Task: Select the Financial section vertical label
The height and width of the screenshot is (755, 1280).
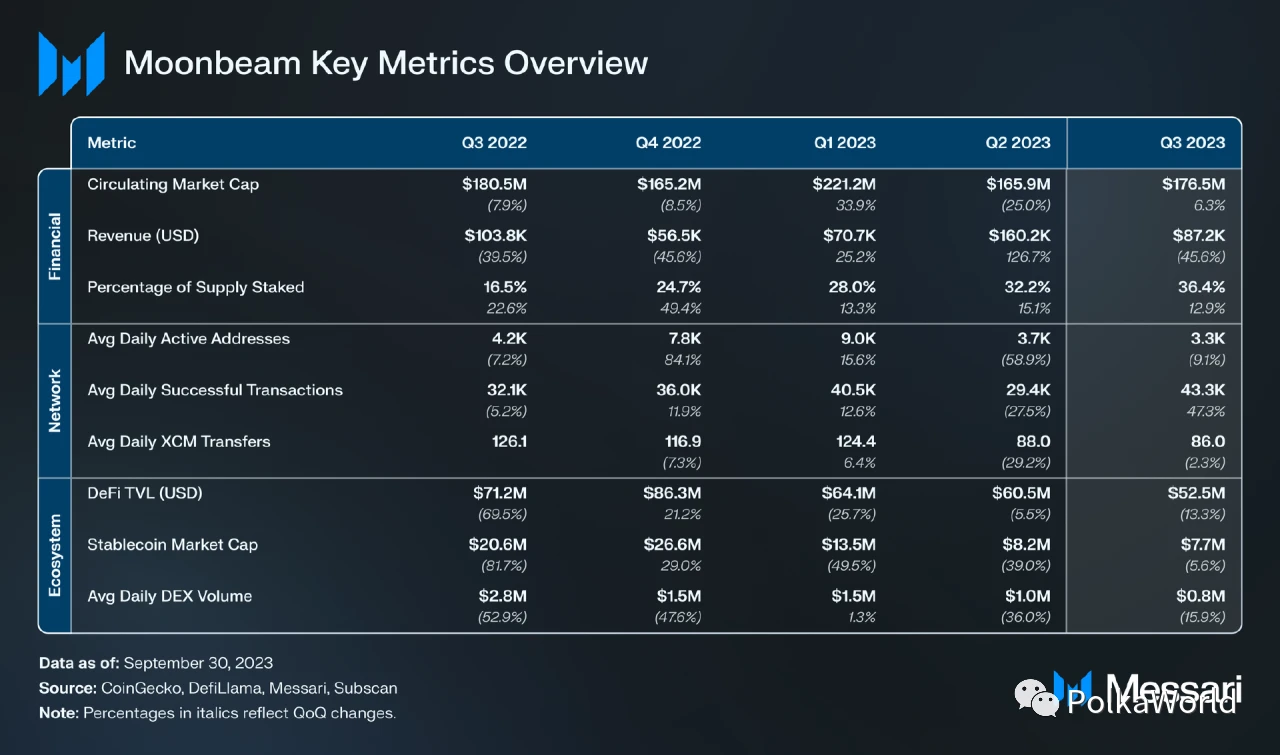Action: tap(55, 245)
